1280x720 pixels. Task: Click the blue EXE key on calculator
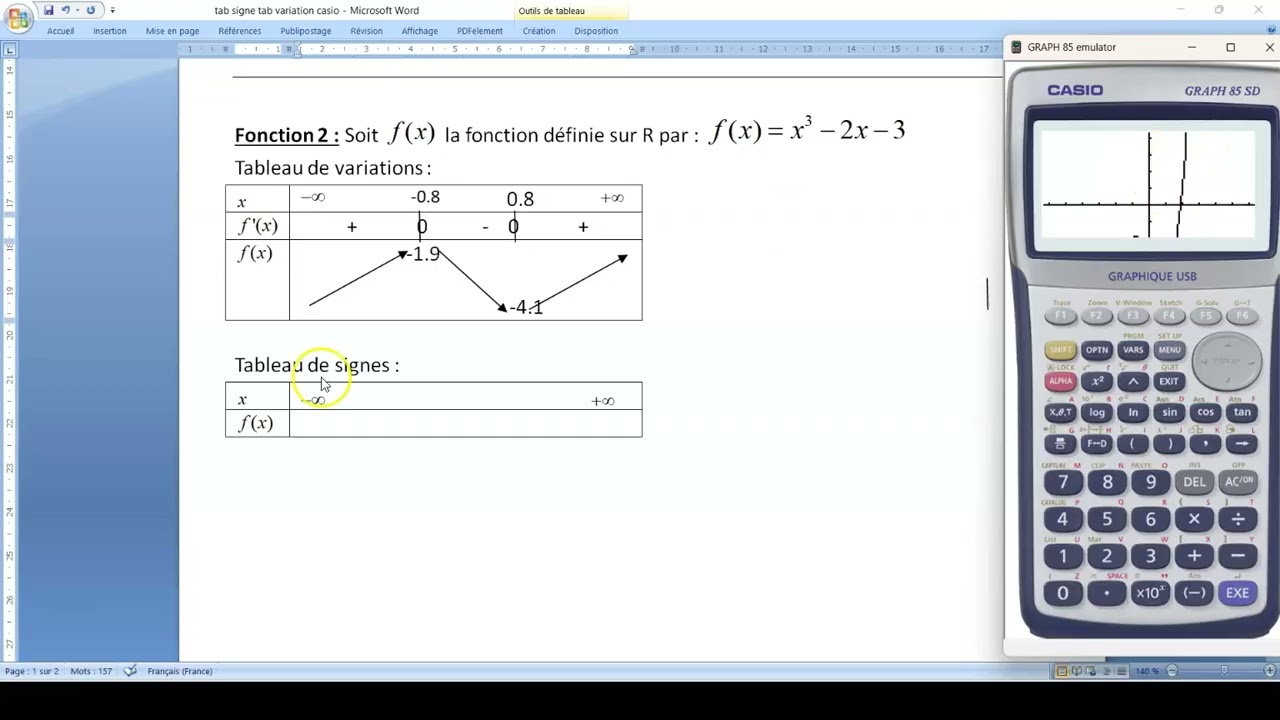[1238, 593]
